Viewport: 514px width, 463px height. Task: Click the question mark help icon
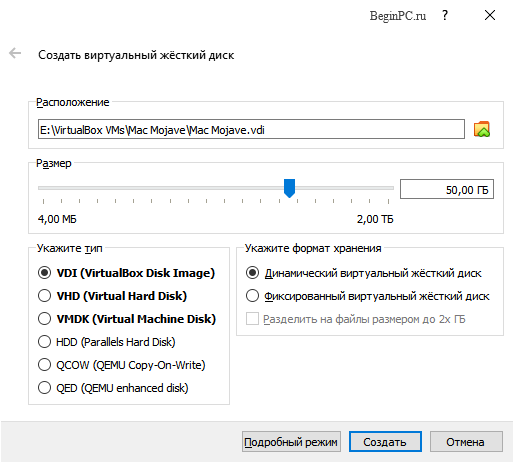(445, 15)
